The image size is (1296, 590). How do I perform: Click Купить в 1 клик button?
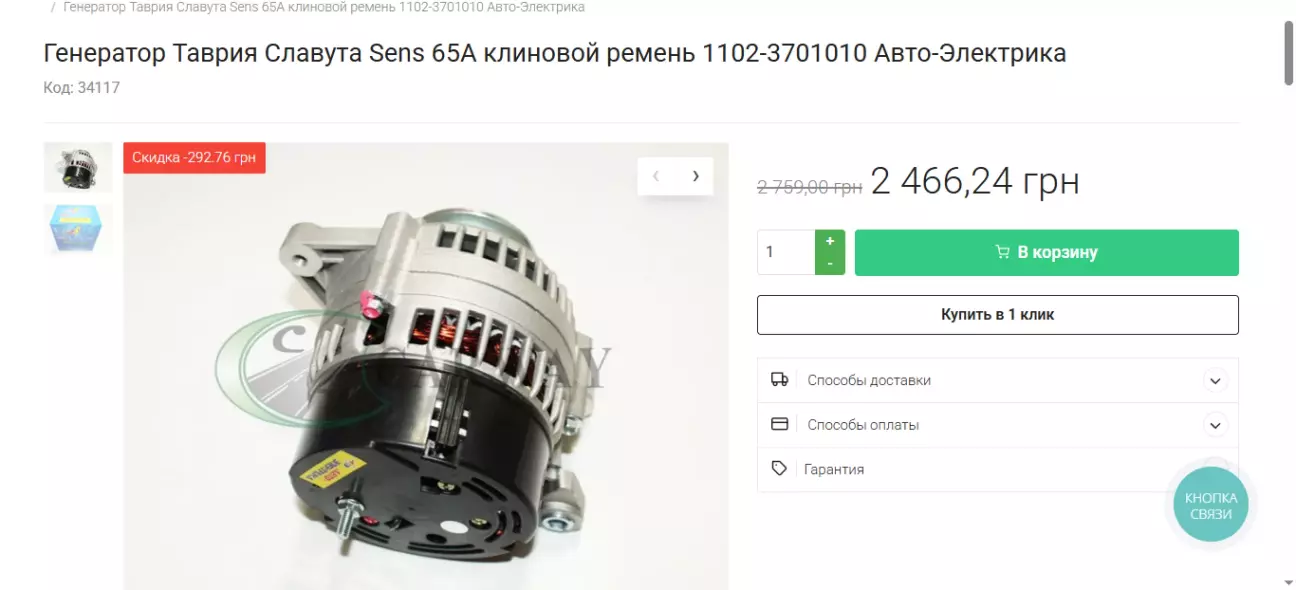pos(997,314)
